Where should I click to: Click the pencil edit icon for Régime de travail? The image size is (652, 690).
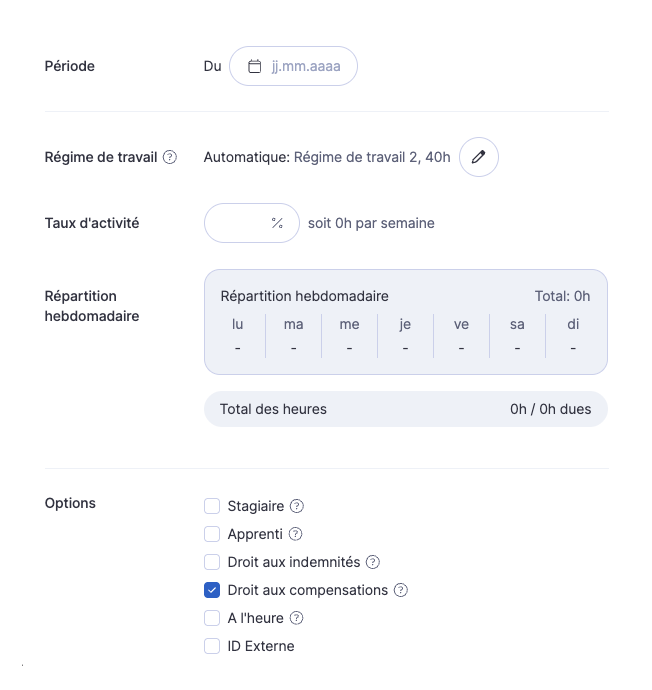point(479,157)
